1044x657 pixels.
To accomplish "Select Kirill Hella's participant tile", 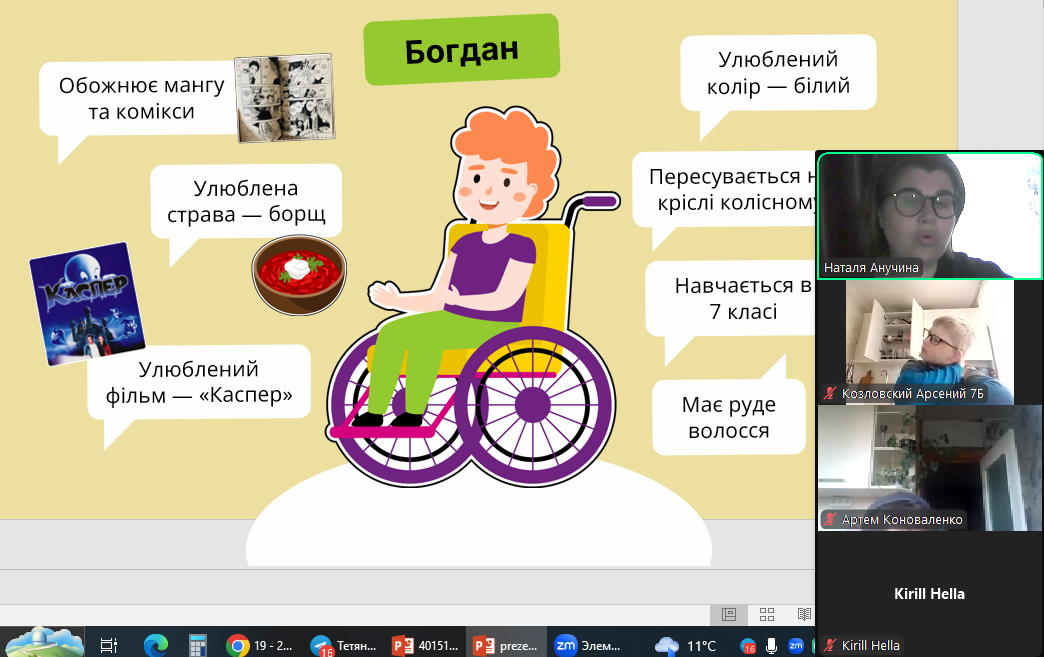I will [x=929, y=594].
